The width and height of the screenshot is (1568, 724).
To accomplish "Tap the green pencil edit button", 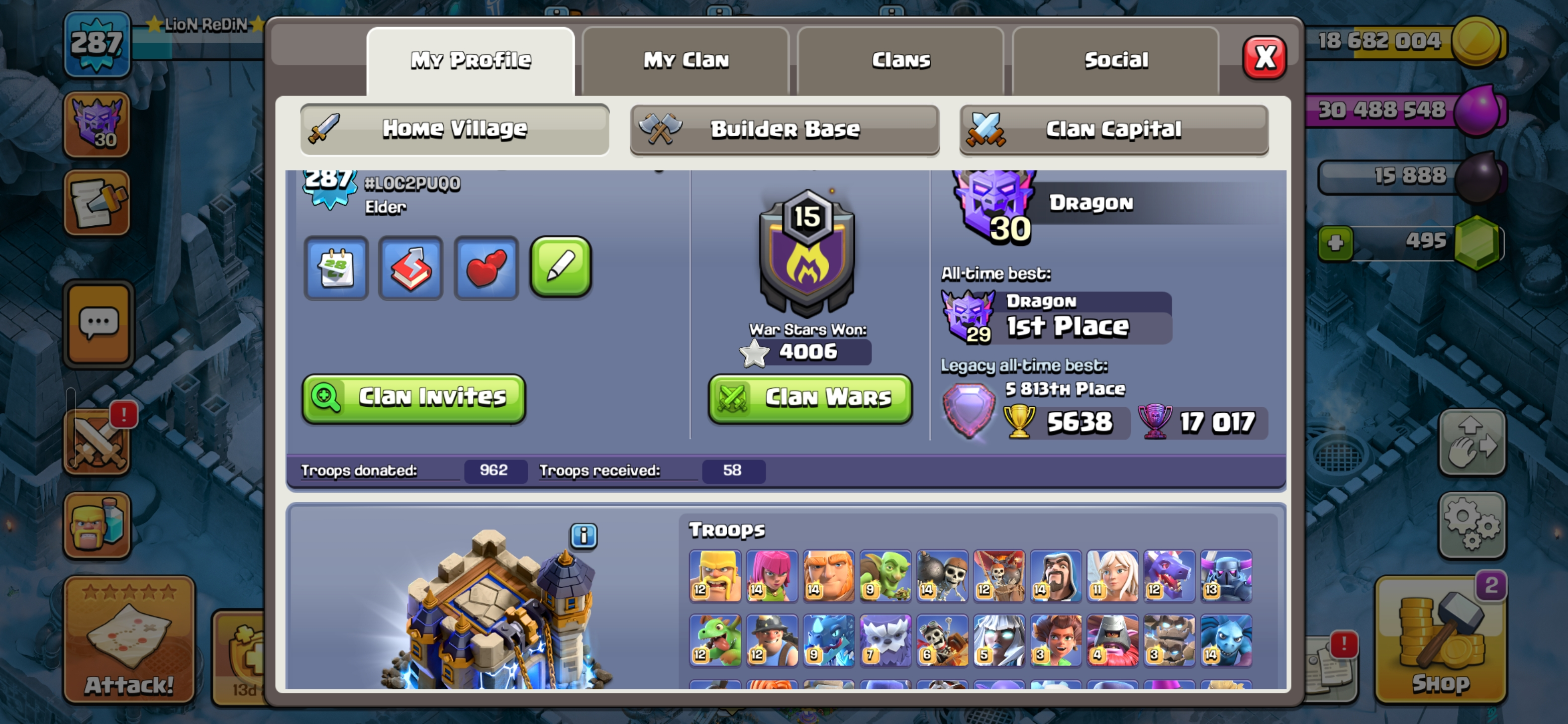I will 560,266.
